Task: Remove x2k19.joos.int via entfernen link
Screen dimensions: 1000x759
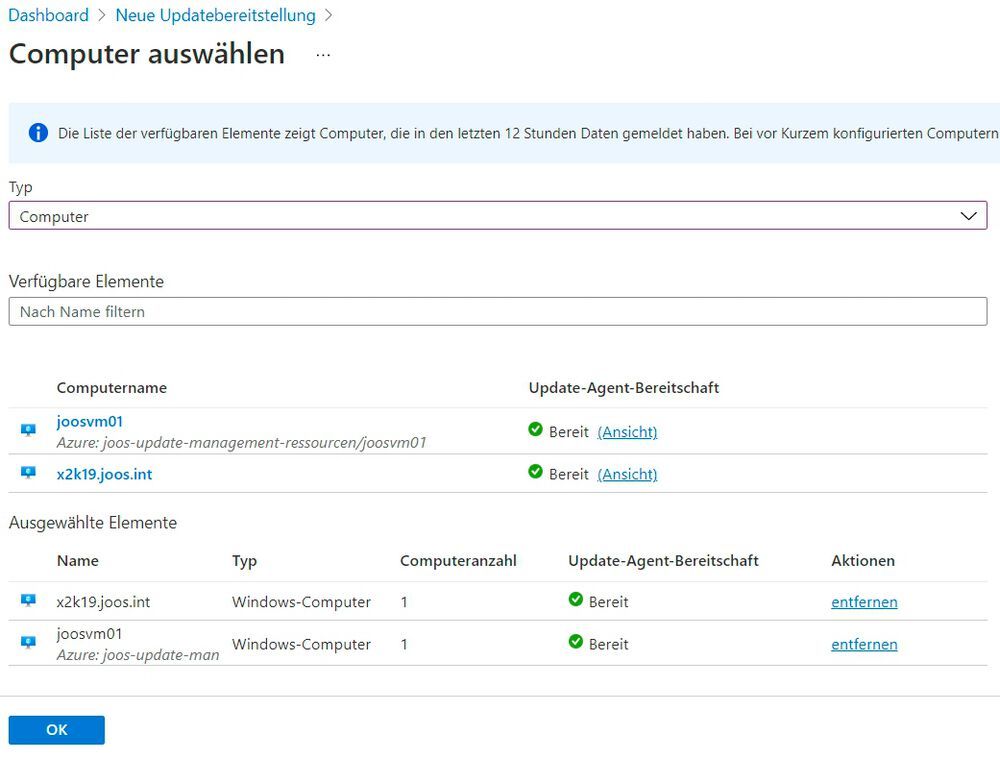Action: (x=864, y=601)
